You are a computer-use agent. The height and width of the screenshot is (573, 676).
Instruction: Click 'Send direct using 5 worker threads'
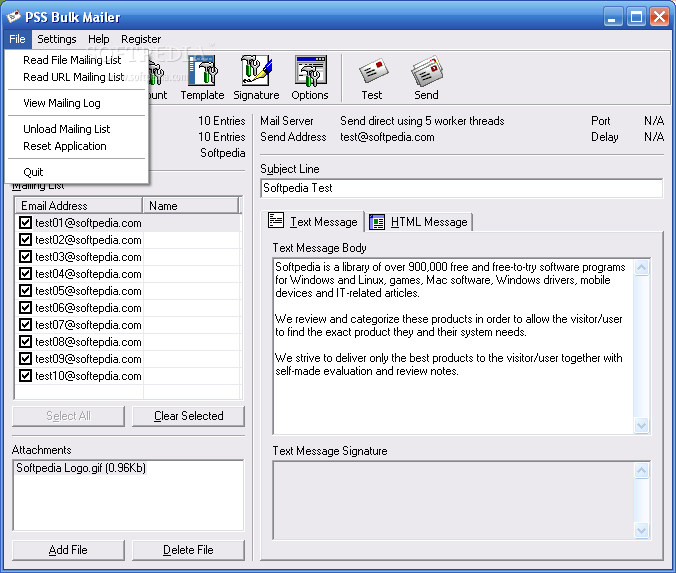pos(422,121)
